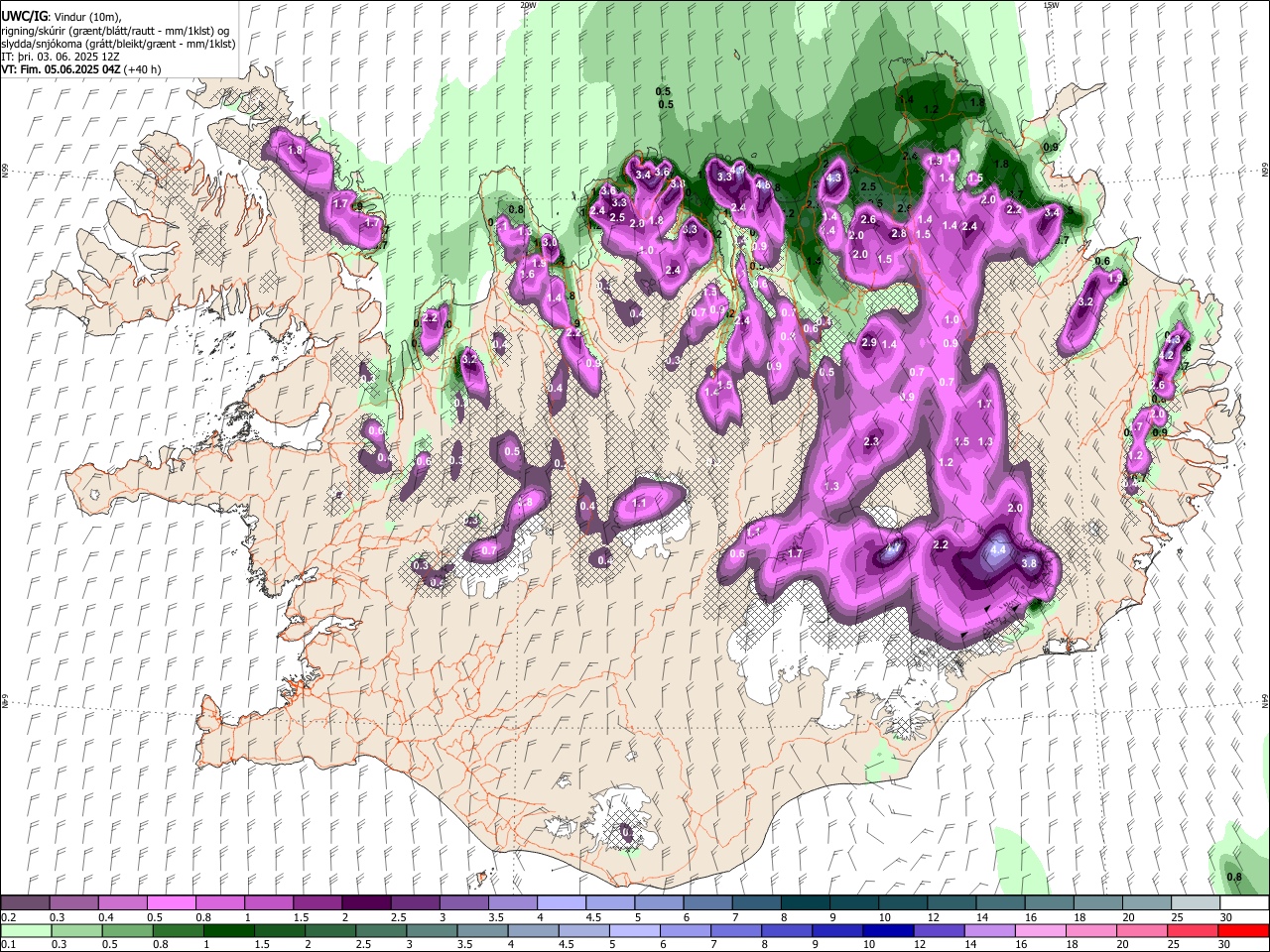Click the red swatch ending the lower scale

[1244, 930]
